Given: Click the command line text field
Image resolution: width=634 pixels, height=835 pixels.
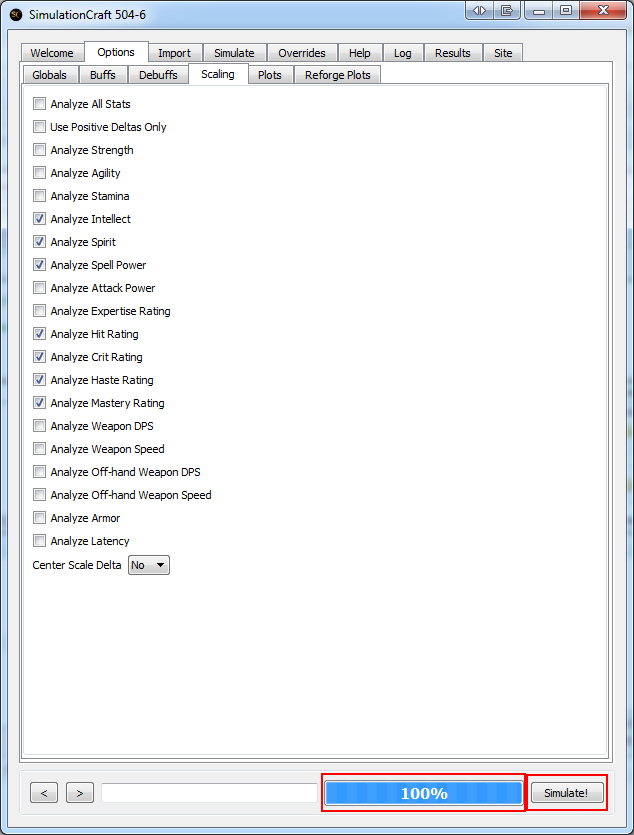Looking at the screenshot, I should (x=208, y=793).
